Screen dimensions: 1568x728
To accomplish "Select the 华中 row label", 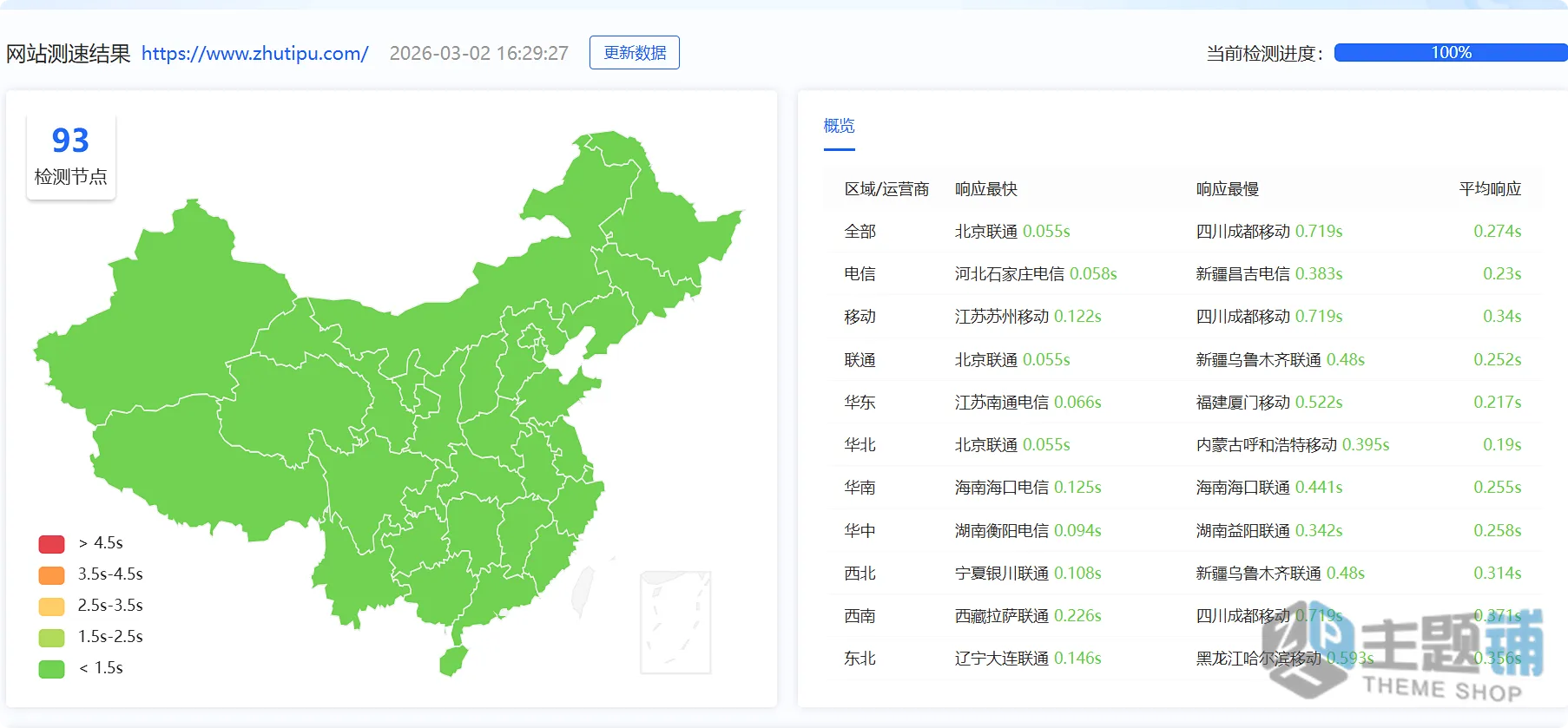I will click(x=860, y=530).
